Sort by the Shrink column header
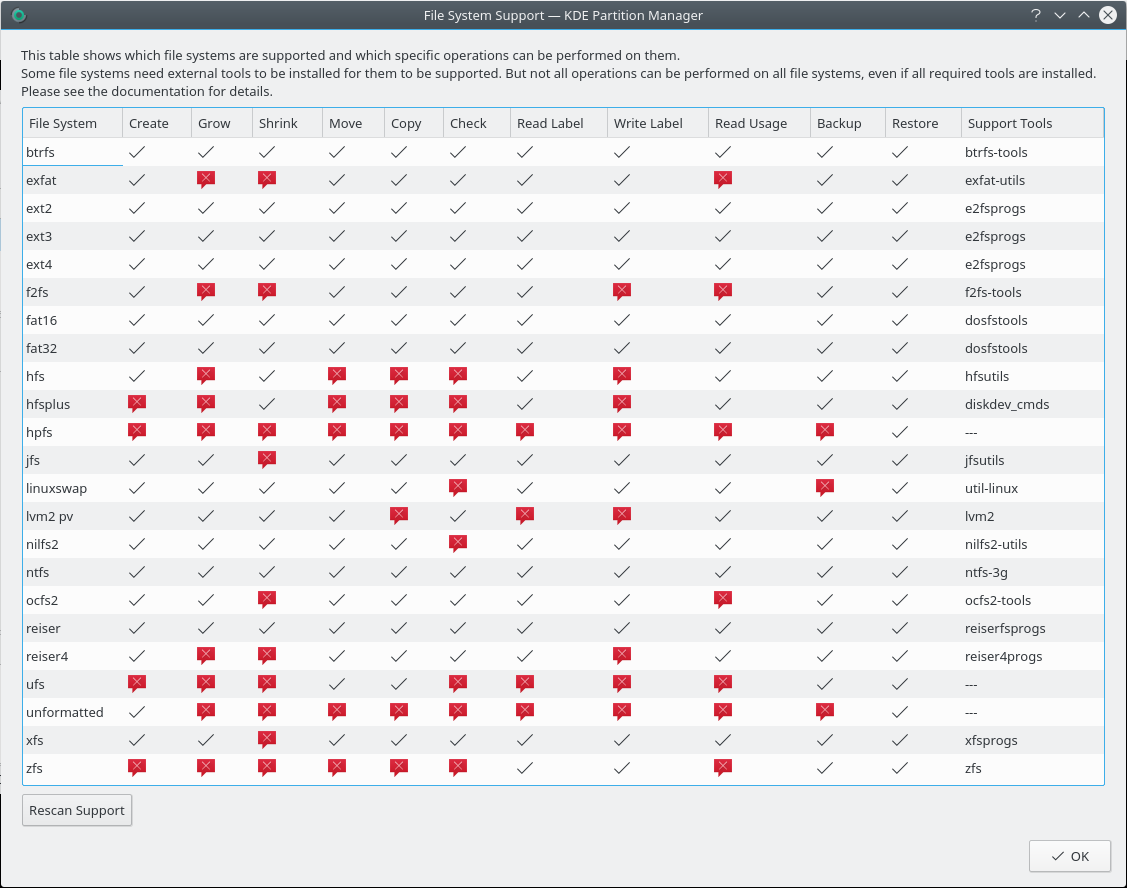This screenshot has height=888, width=1127. (277, 123)
